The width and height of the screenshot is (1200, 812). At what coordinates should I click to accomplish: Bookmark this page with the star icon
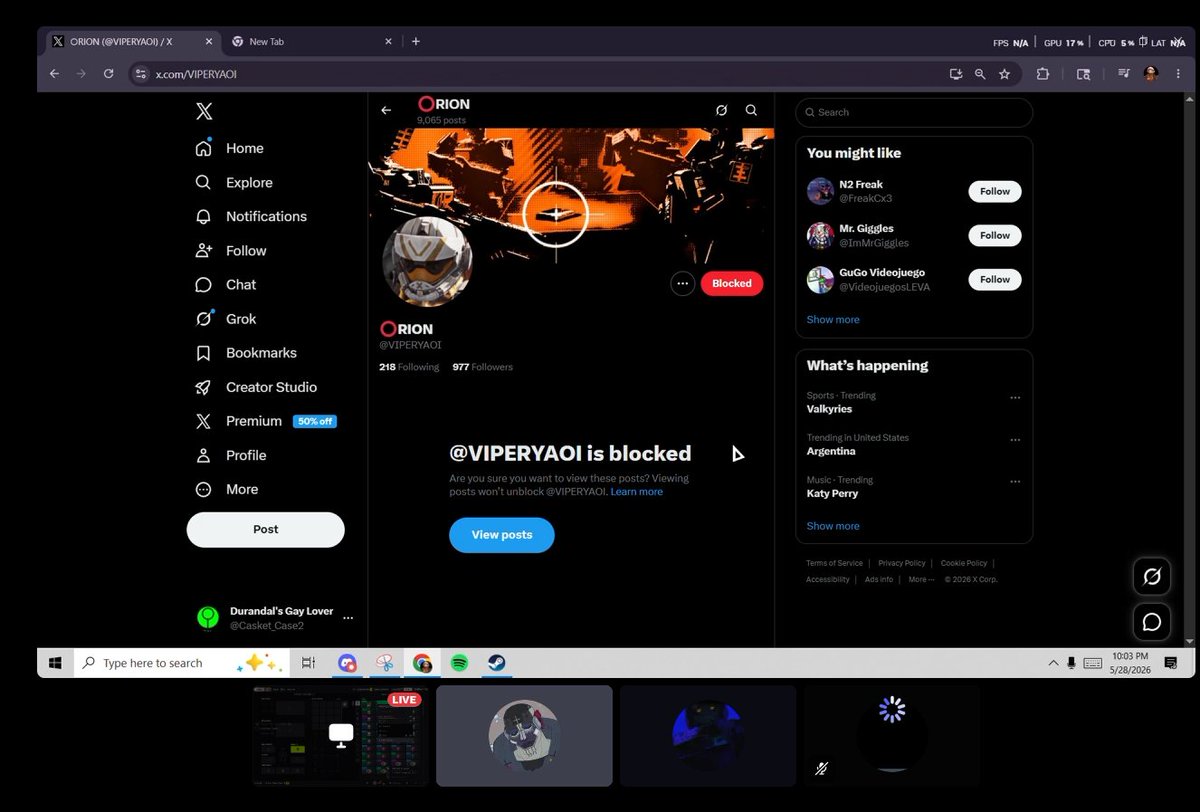[x=1004, y=74]
